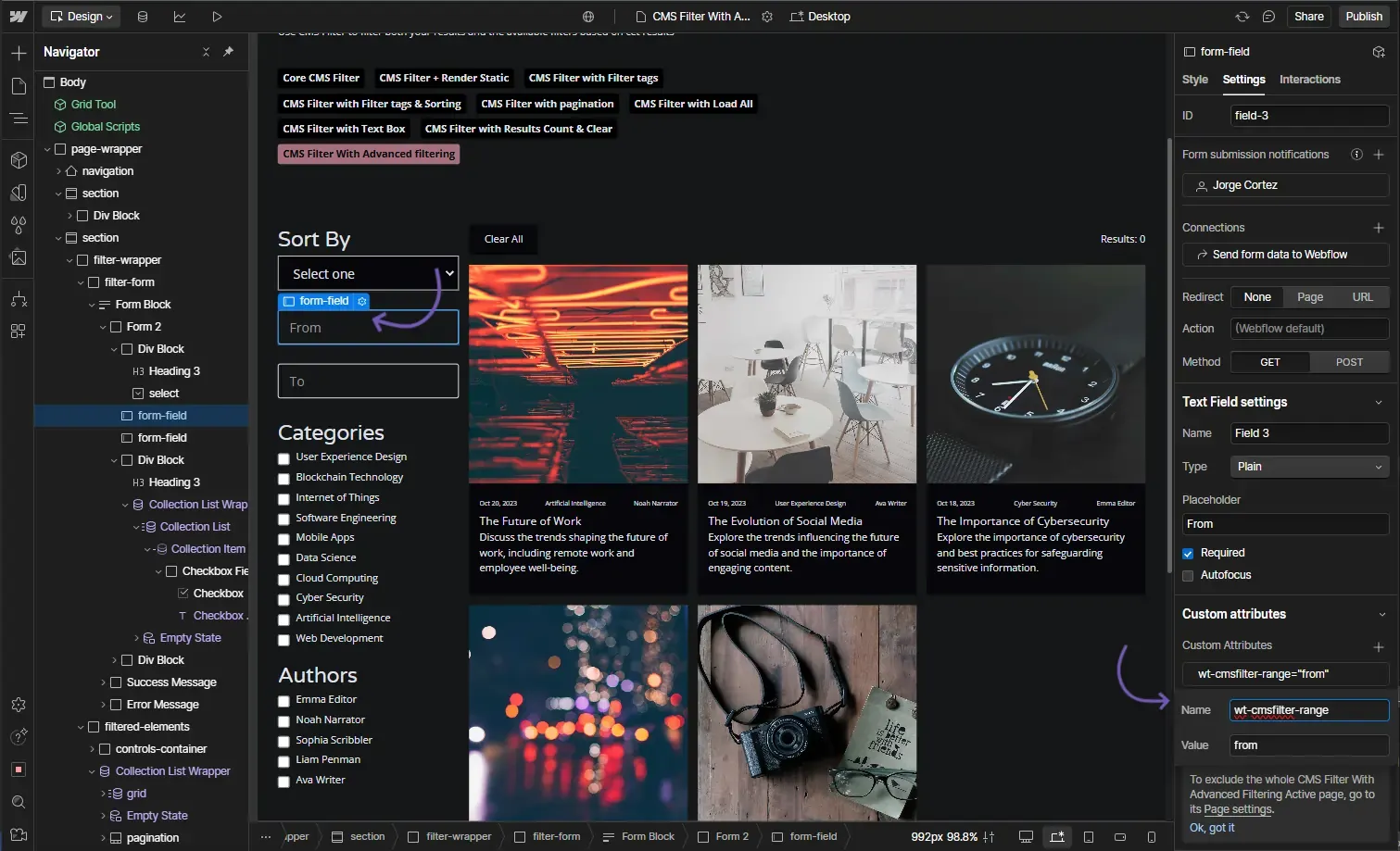Click the Page settings link
The height and width of the screenshot is (851, 1400).
tap(1238, 809)
